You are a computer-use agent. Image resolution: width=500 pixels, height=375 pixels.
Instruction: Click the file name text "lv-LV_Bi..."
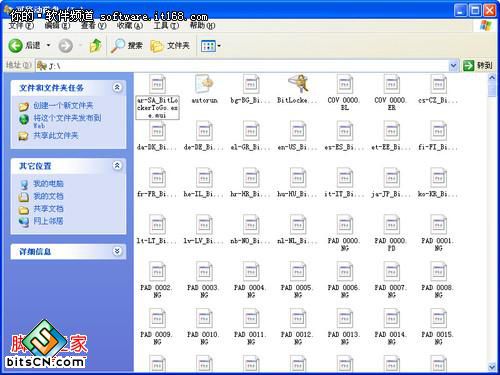point(203,241)
